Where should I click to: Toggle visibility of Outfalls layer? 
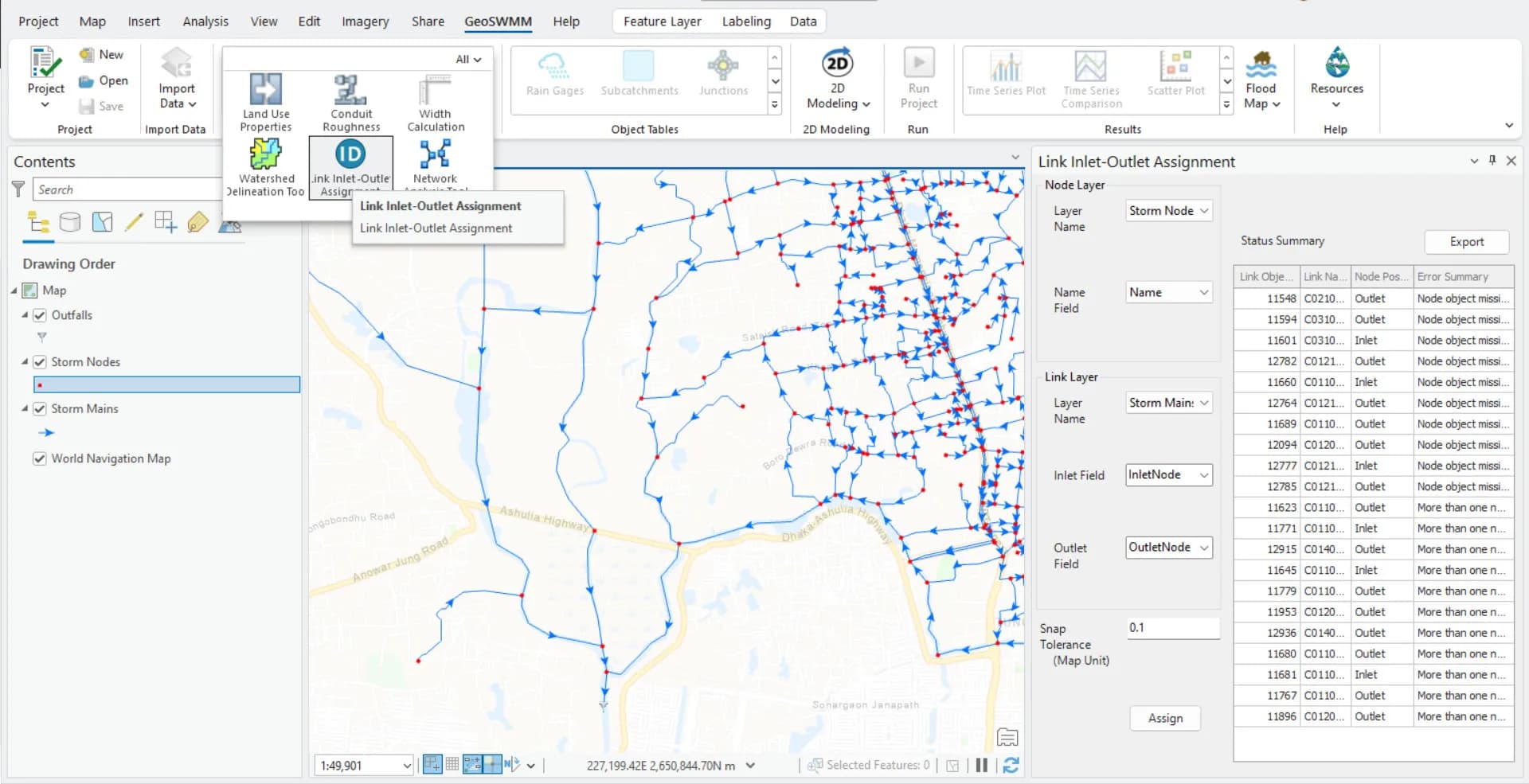point(40,315)
